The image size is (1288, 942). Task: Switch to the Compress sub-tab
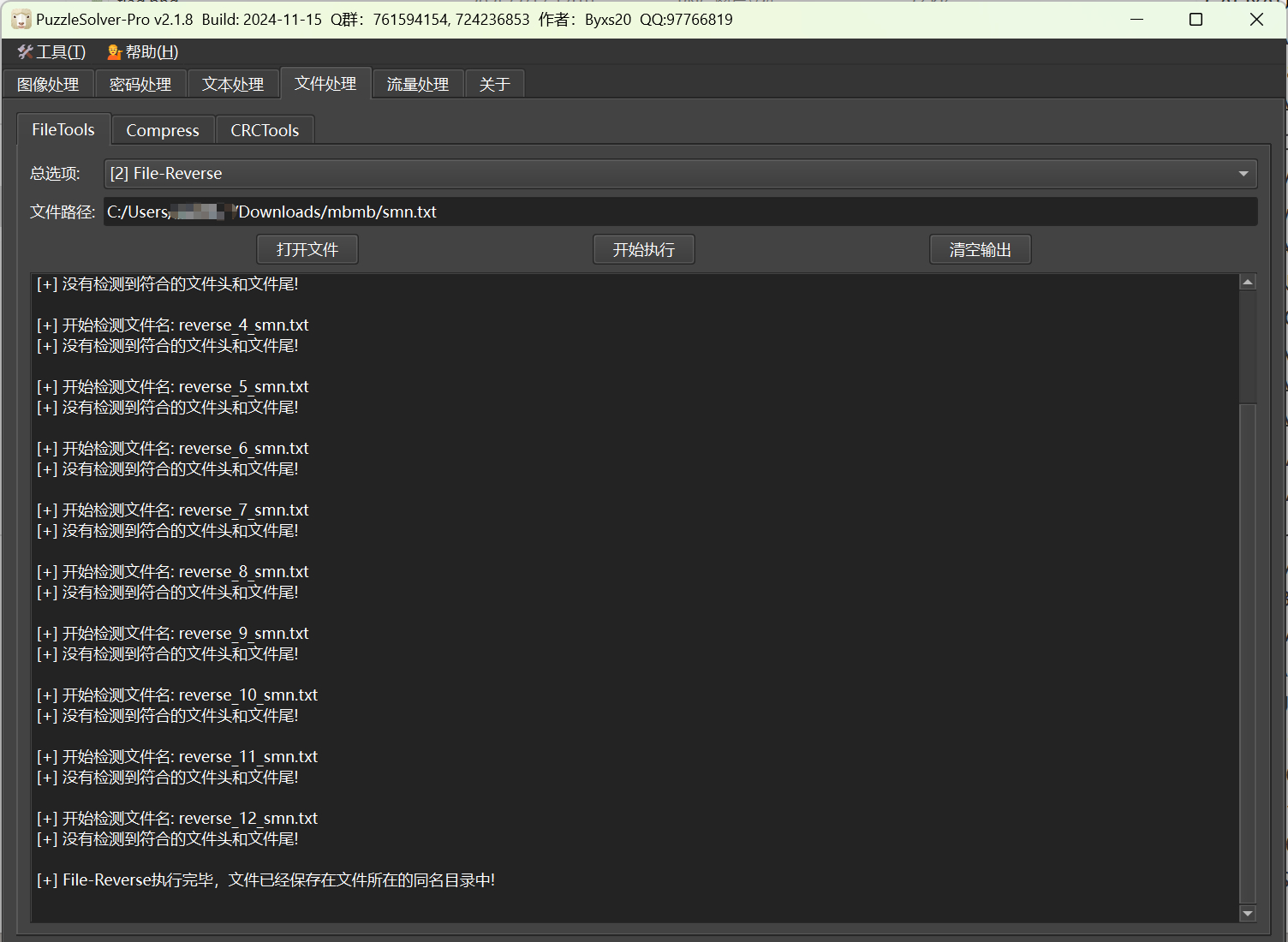pos(163,131)
